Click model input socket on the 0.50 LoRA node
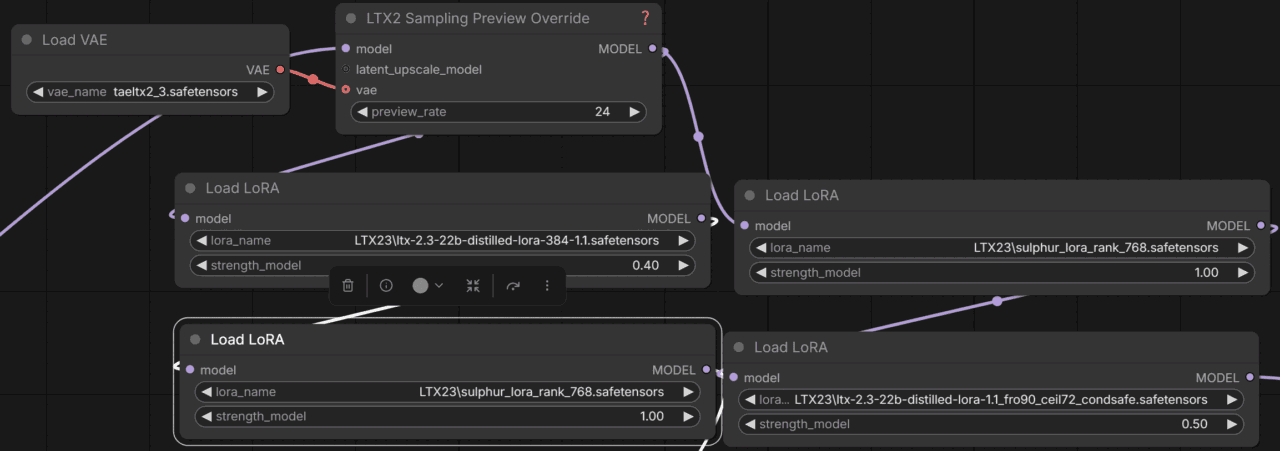Viewport: 1280px width, 451px height. click(x=733, y=377)
